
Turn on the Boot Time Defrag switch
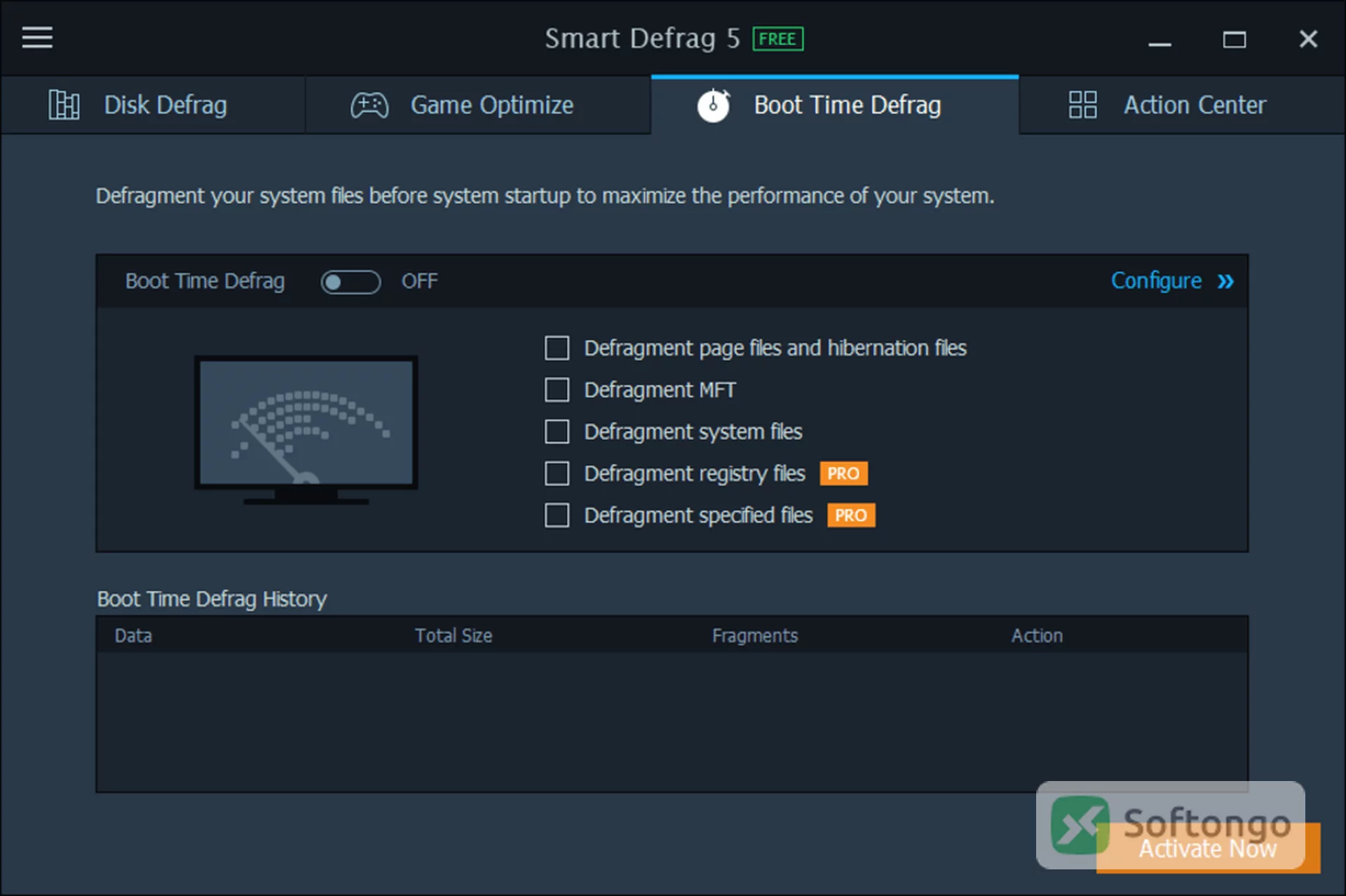(x=351, y=282)
